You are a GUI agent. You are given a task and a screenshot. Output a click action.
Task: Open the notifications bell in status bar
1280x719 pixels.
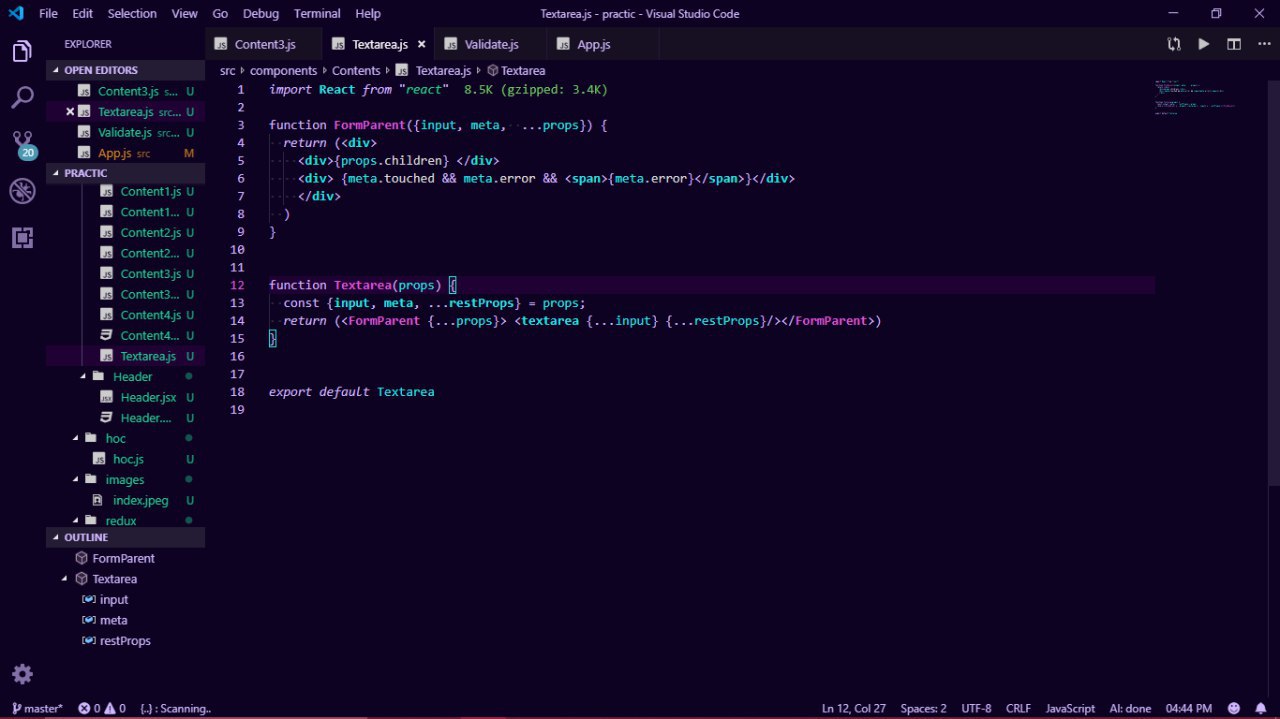point(1262,708)
